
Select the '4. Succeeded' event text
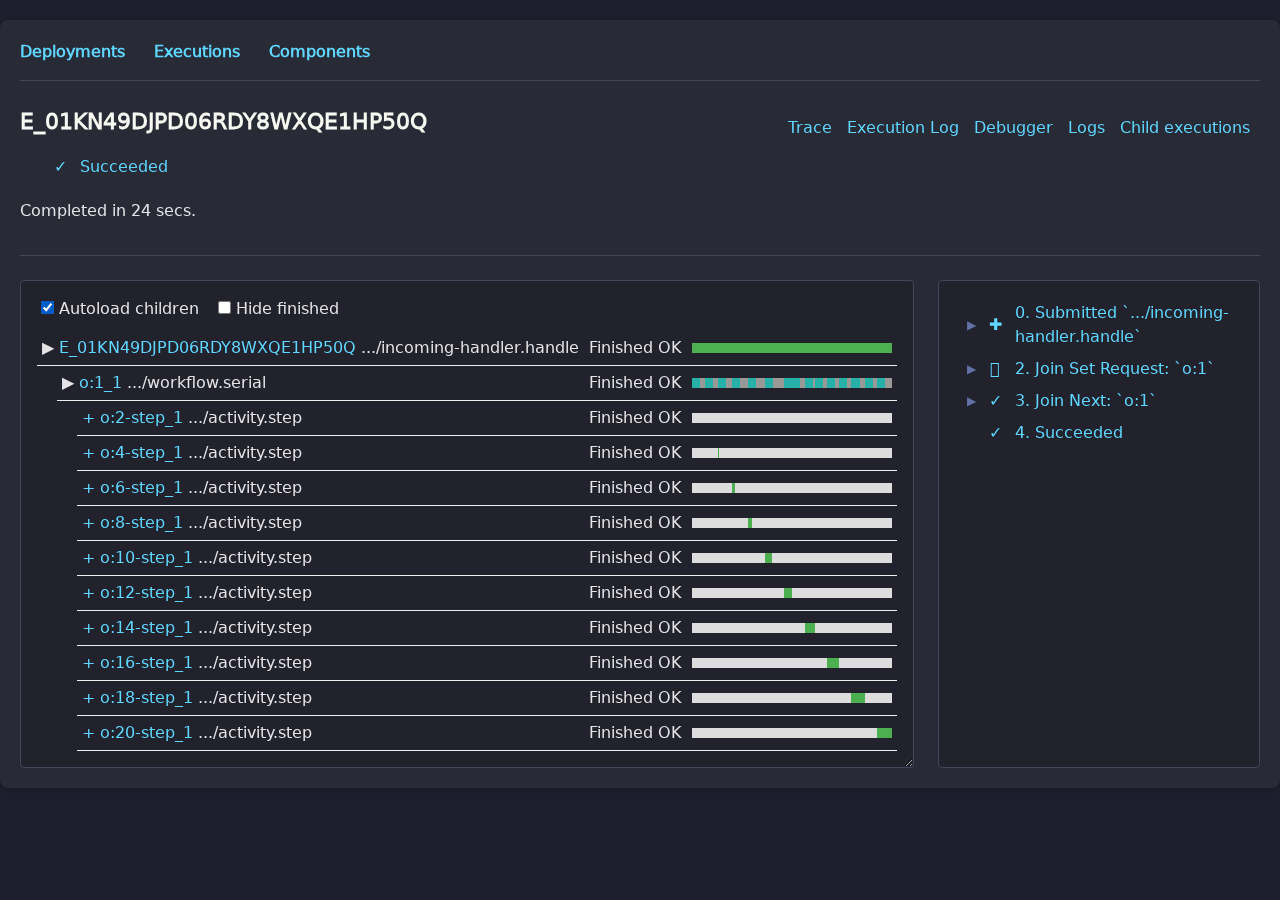(1069, 433)
